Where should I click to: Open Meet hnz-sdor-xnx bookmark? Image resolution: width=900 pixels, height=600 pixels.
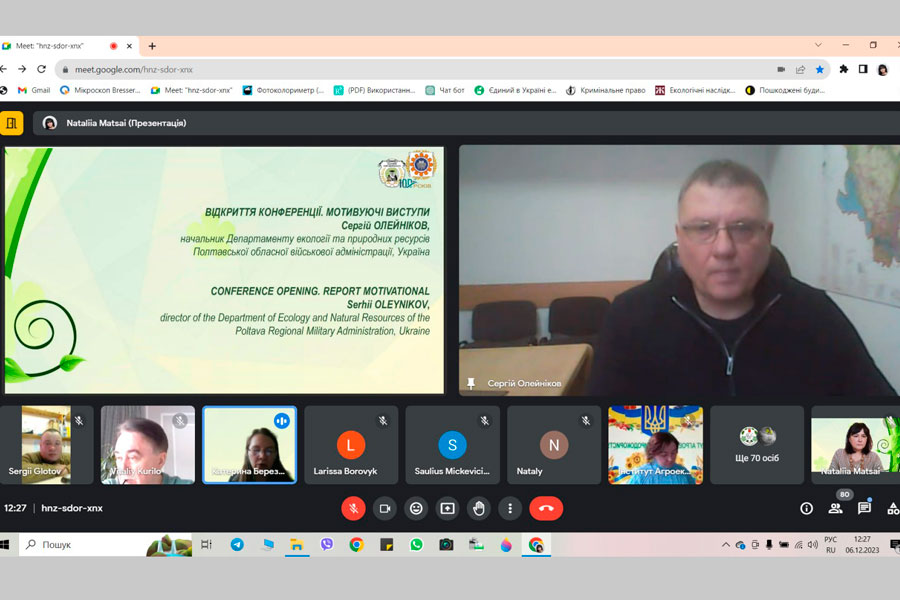[x=192, y=90]
